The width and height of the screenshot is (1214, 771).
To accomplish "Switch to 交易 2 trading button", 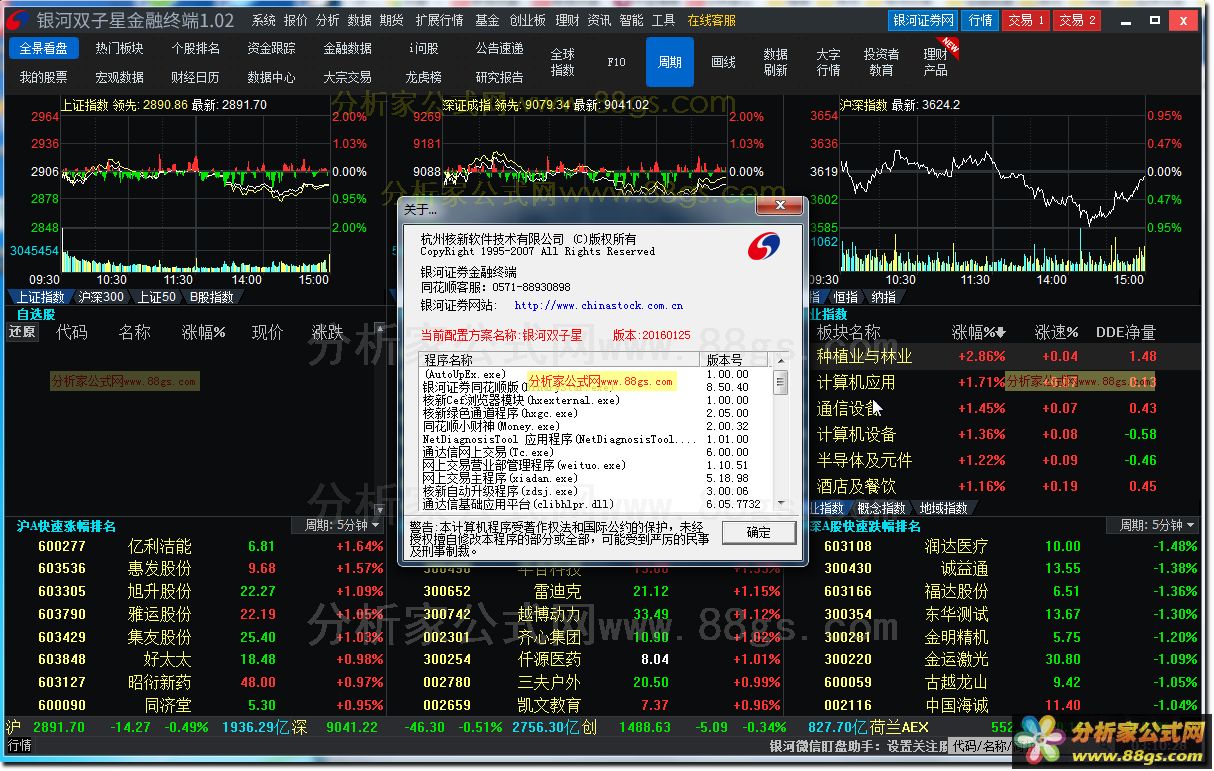I will 1077,20.
